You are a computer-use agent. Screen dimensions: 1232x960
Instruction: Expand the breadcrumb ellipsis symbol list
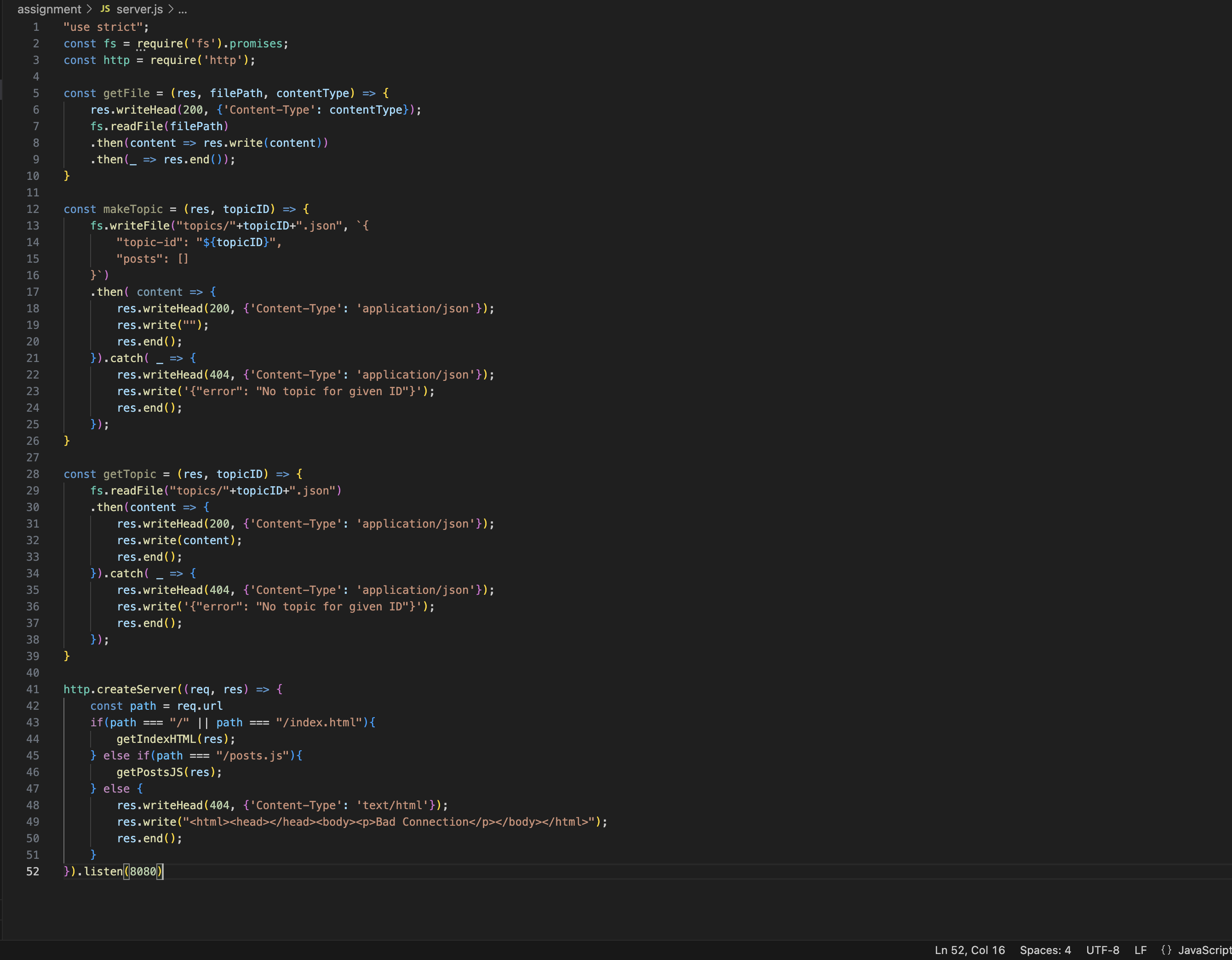[182, 10]
